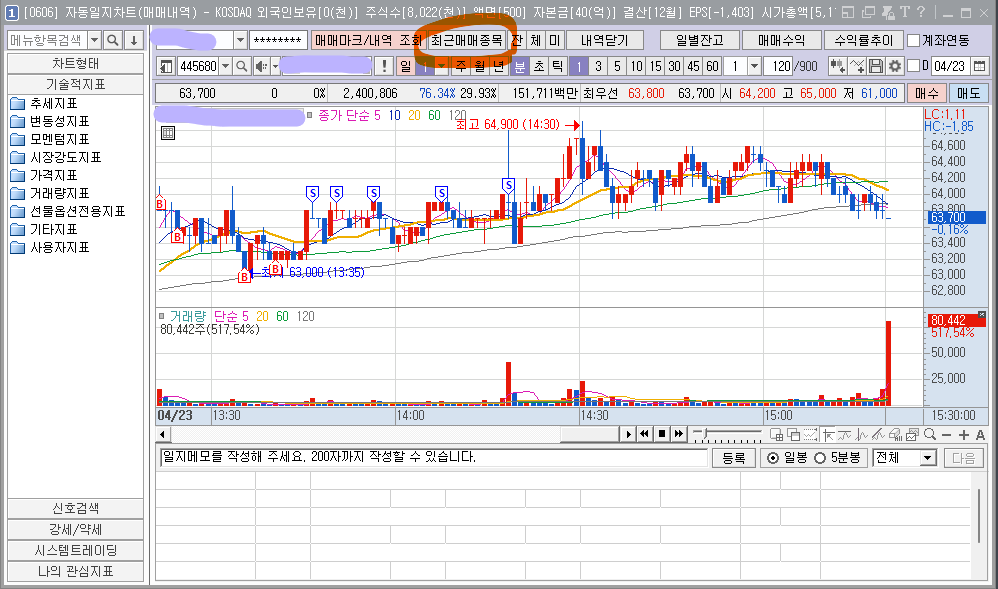Switch chart period to 초 (second)
The width and height of the screenshot is (998, 589).
pyautogui.click(x=539, y=66)
